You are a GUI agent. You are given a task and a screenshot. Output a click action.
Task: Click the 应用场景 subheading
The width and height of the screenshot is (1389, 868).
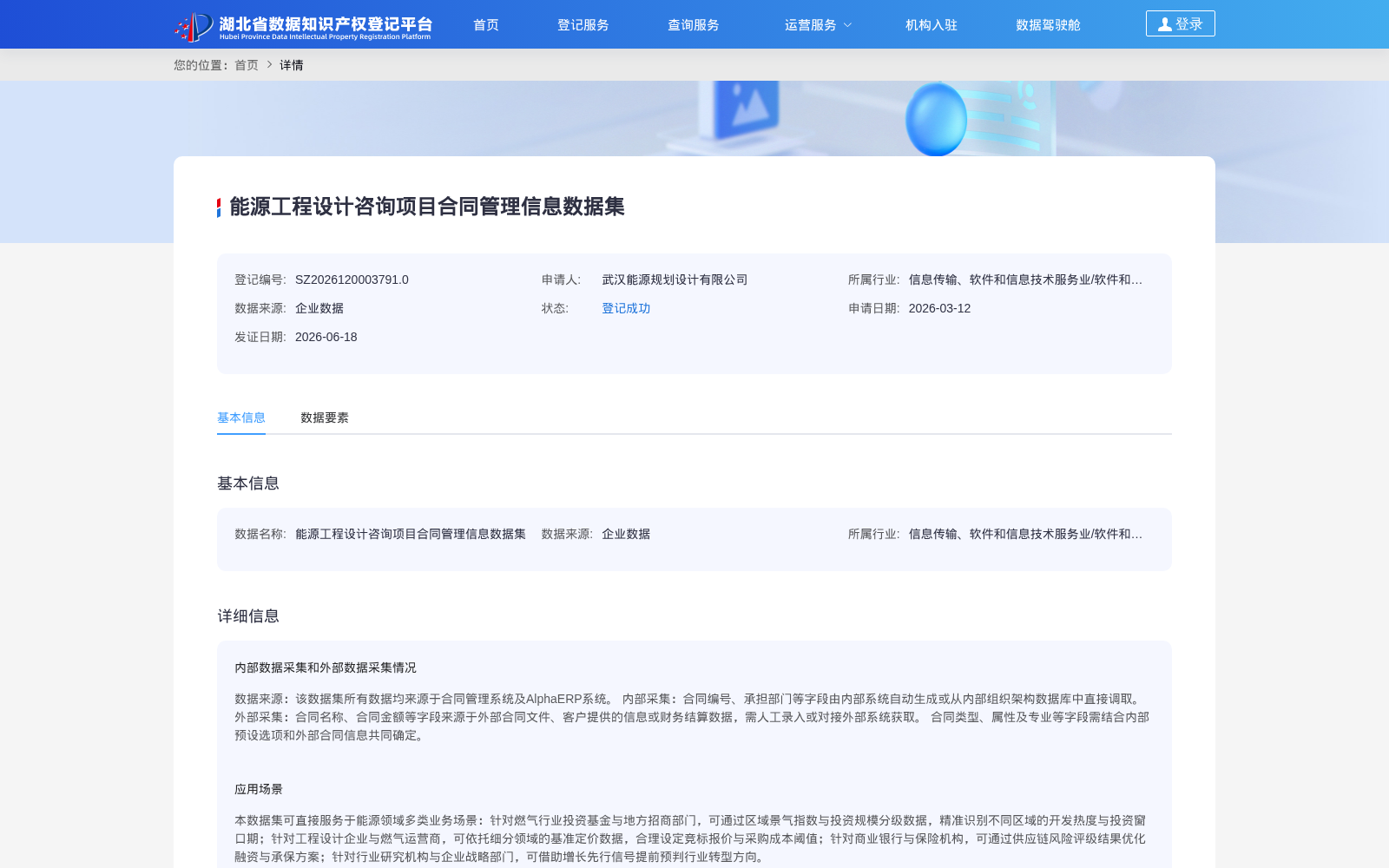click(x=259, y=789)
